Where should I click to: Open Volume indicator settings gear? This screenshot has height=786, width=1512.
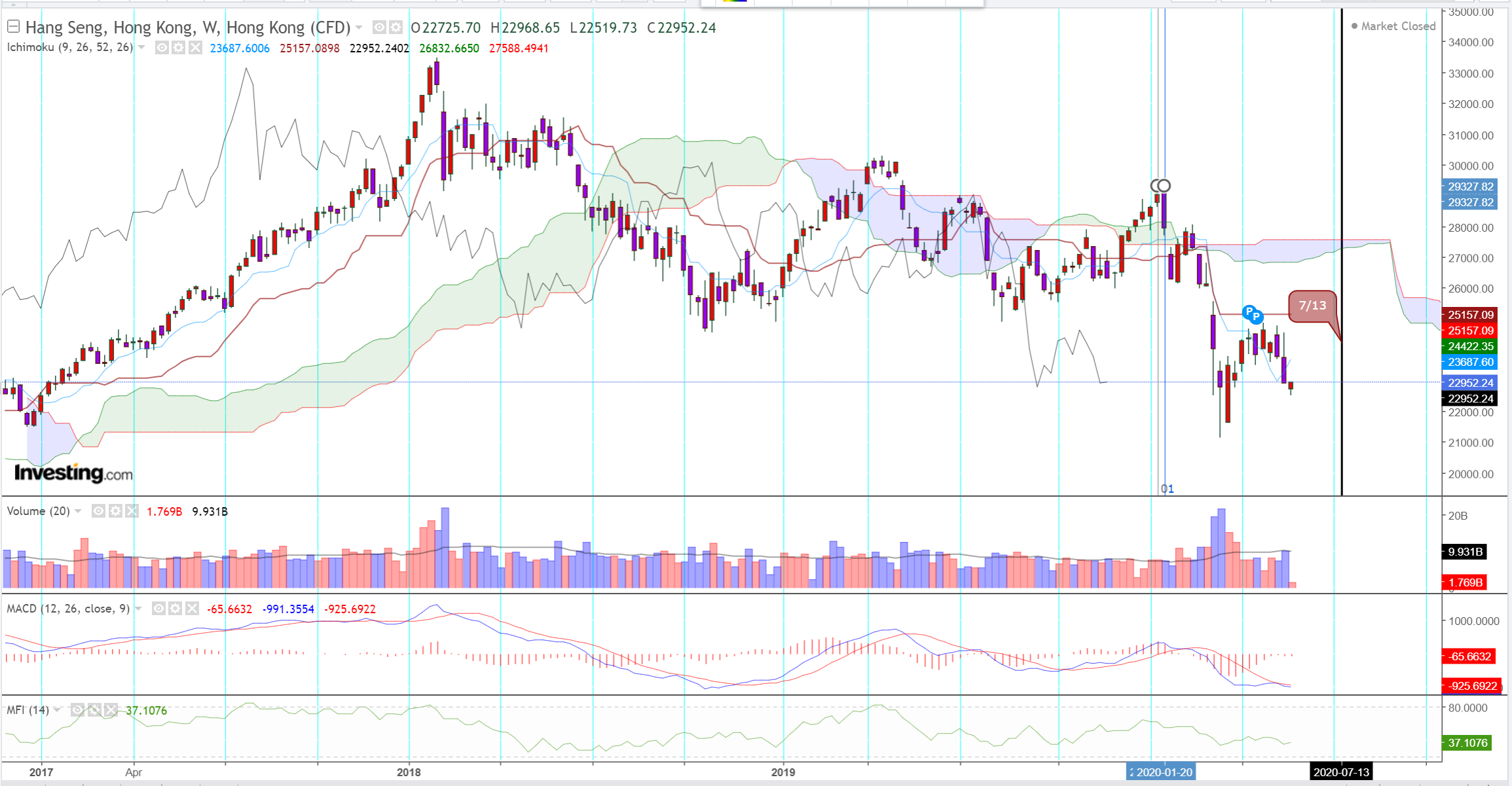[x=115, y=511]
